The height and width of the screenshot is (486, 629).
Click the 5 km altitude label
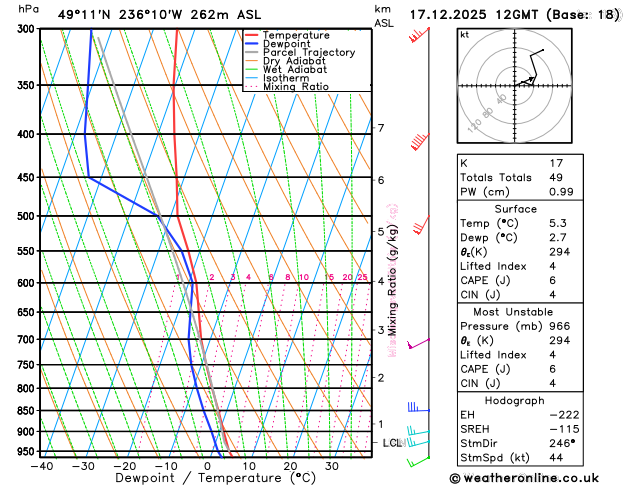point(381,231)
